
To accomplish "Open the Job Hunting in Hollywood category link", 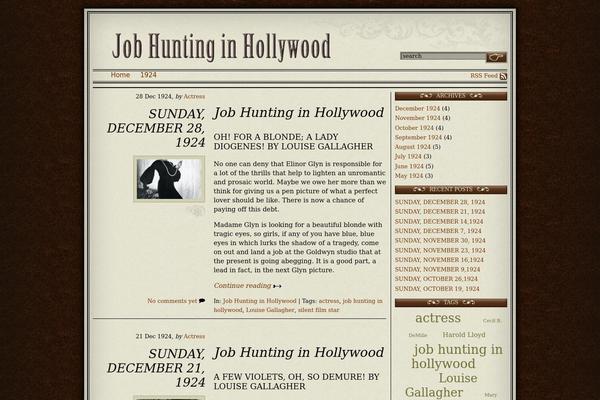I will tap(259, 301).
